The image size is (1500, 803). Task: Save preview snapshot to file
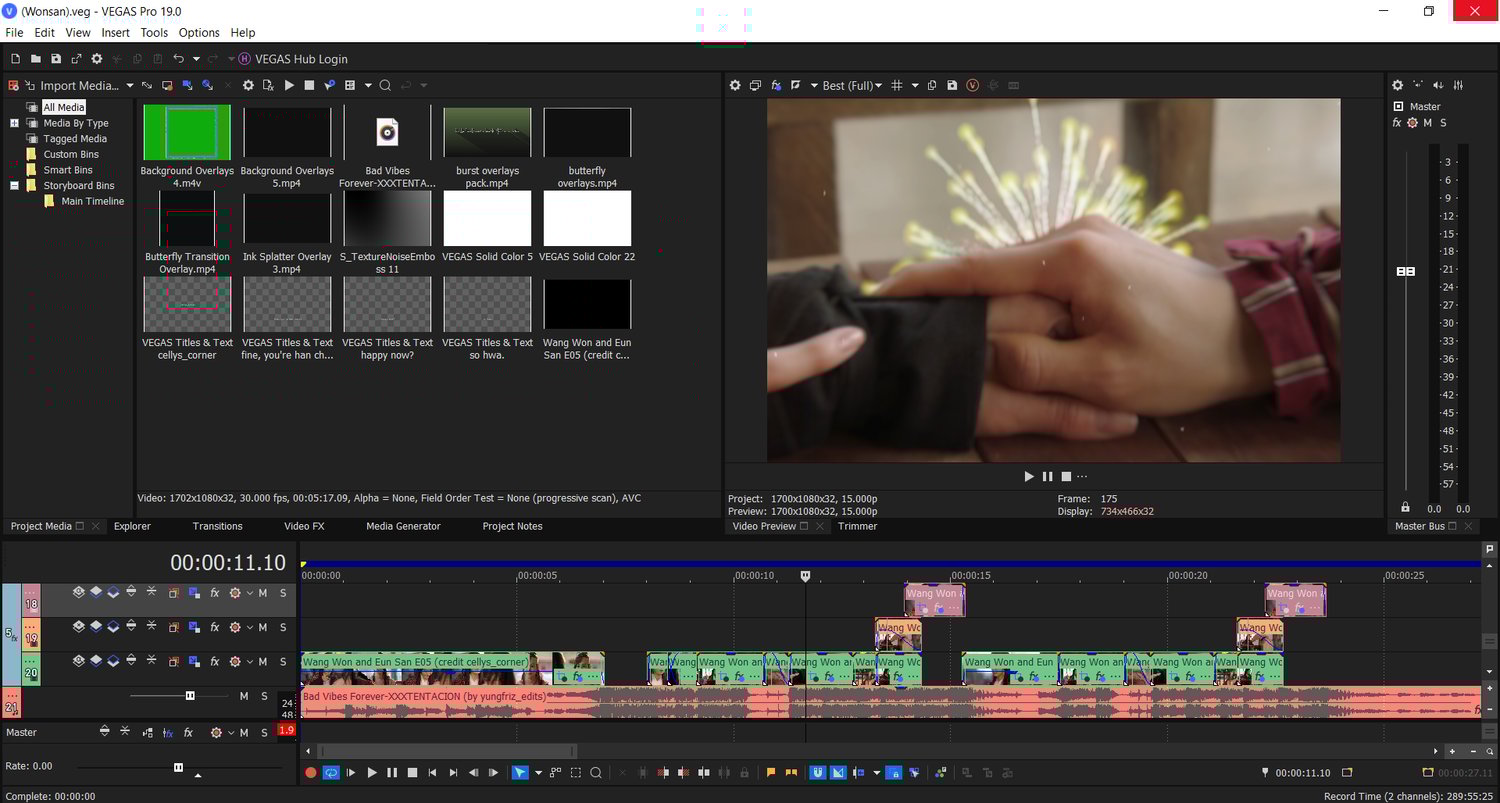pyautogui.click(x=952, y=86)
